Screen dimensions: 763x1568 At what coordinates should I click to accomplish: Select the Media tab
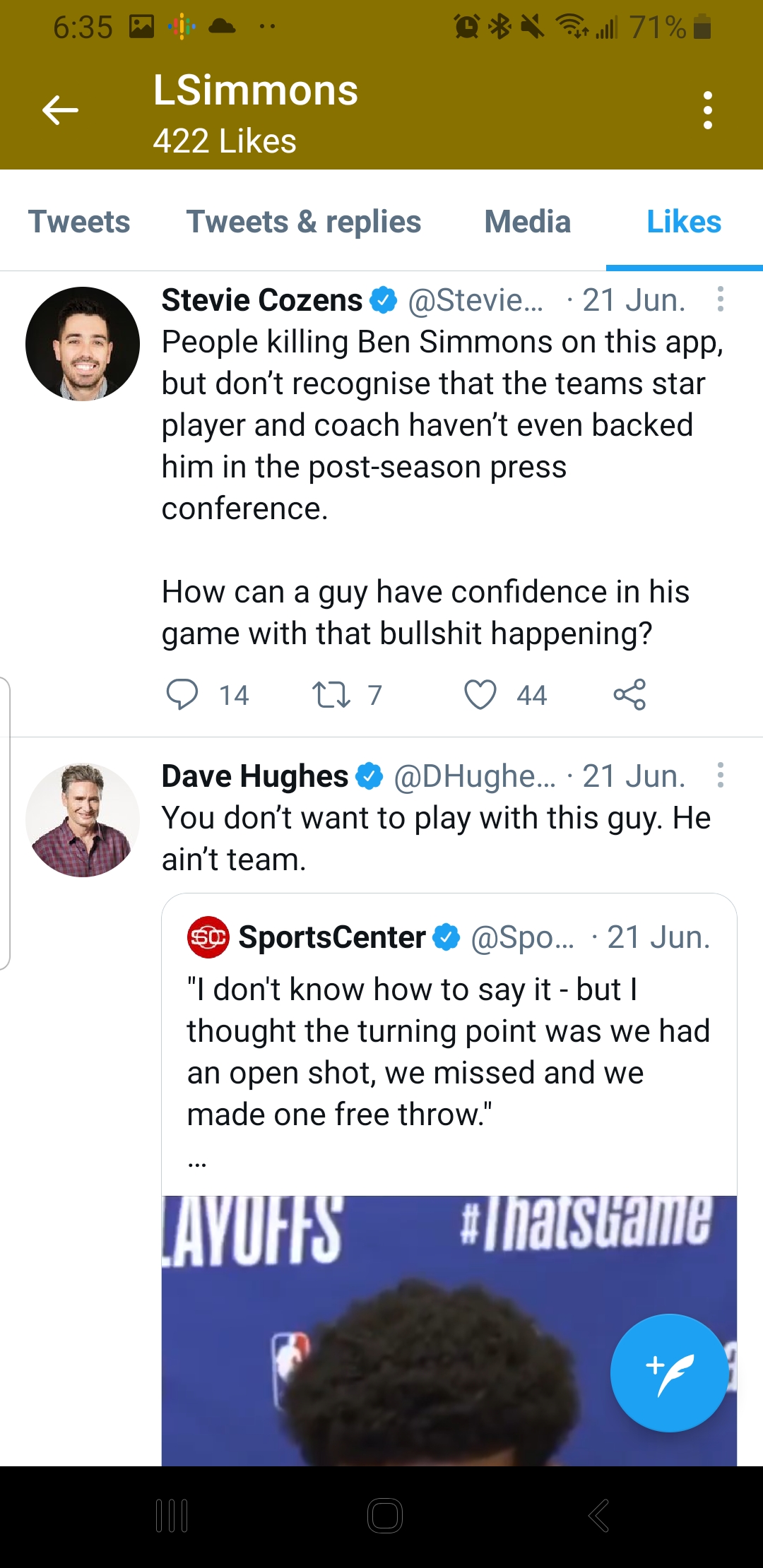pyautogui.click(x=528, y=222)
